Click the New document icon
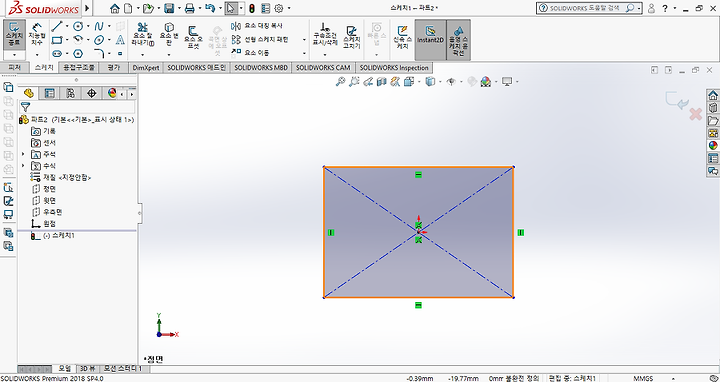This screenshot has width=720, height=382. 128,8
